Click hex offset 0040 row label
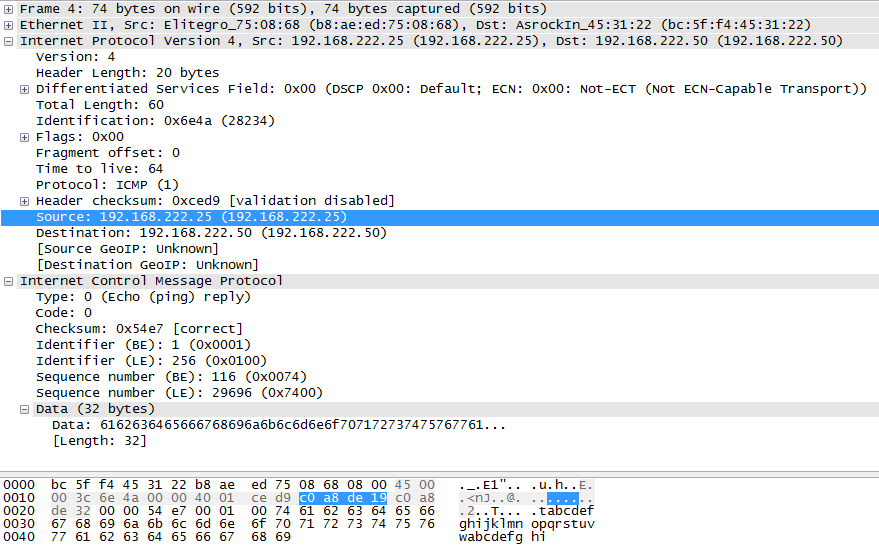Viewport: 879px width, 549px height. pos(19,537)
